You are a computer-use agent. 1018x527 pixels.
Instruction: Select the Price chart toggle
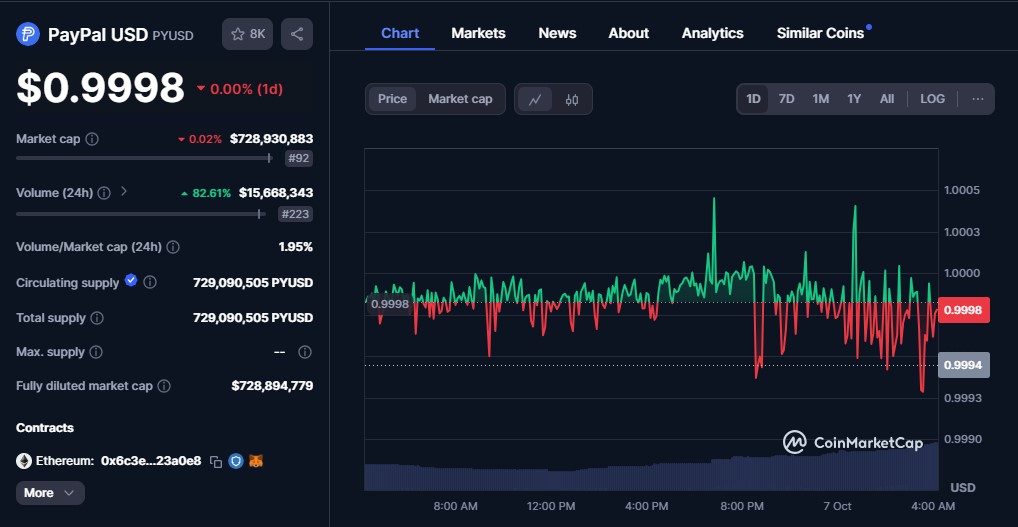(392, 99)
